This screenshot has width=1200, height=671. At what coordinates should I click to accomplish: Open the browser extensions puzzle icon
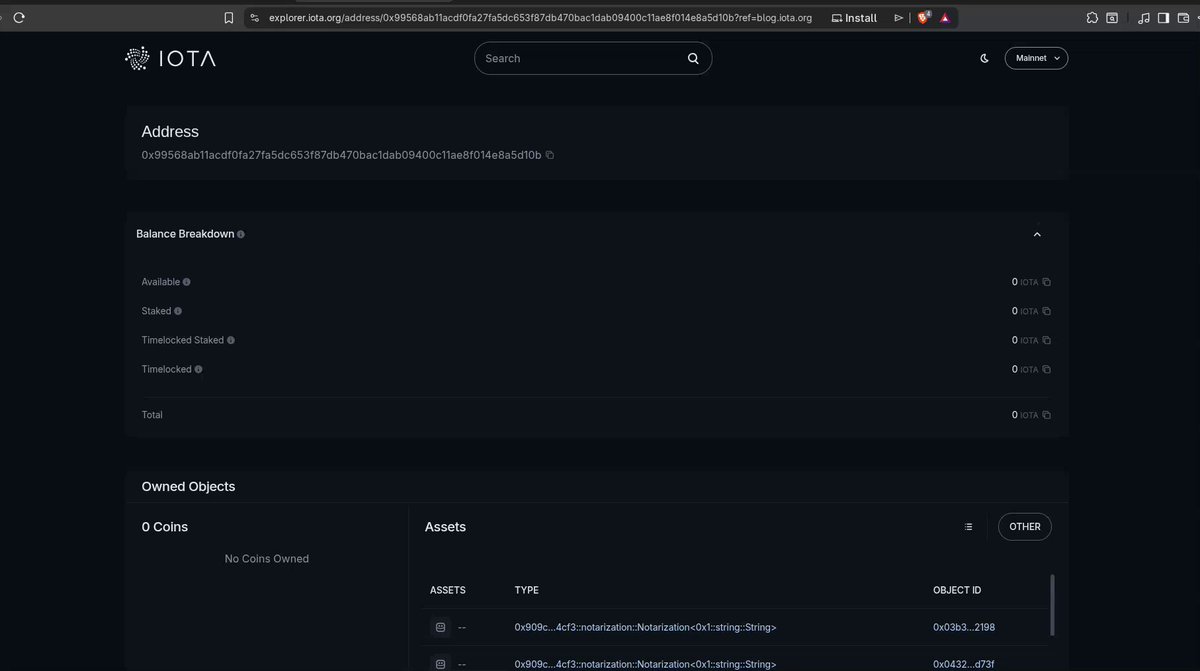(1091, 18)
